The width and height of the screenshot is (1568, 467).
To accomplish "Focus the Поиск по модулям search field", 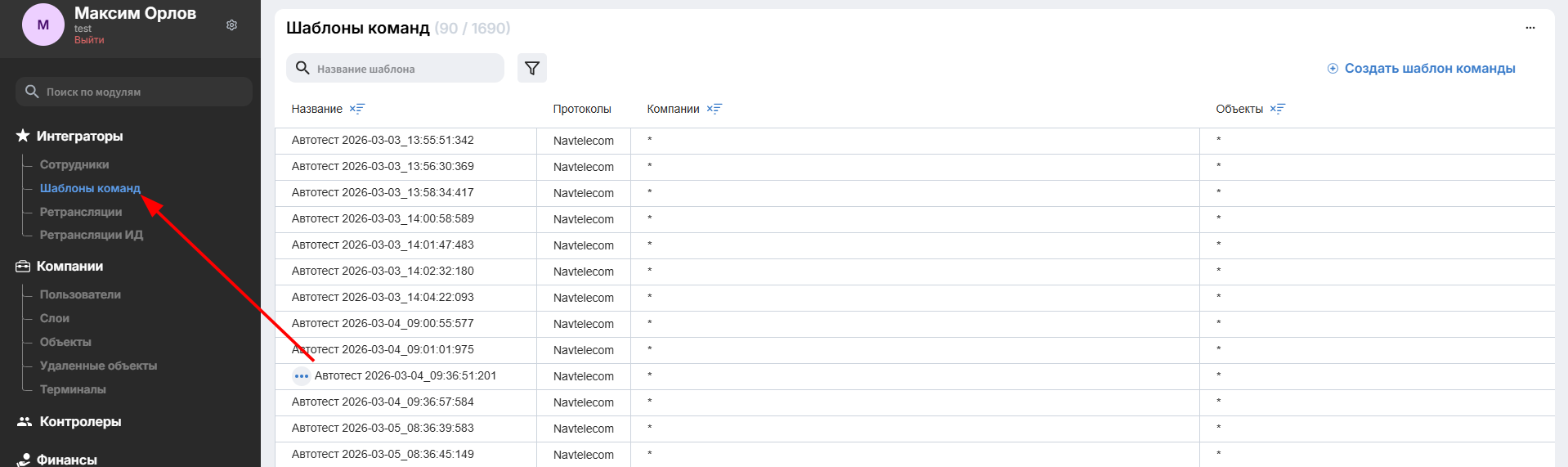I will pos(134,92).
